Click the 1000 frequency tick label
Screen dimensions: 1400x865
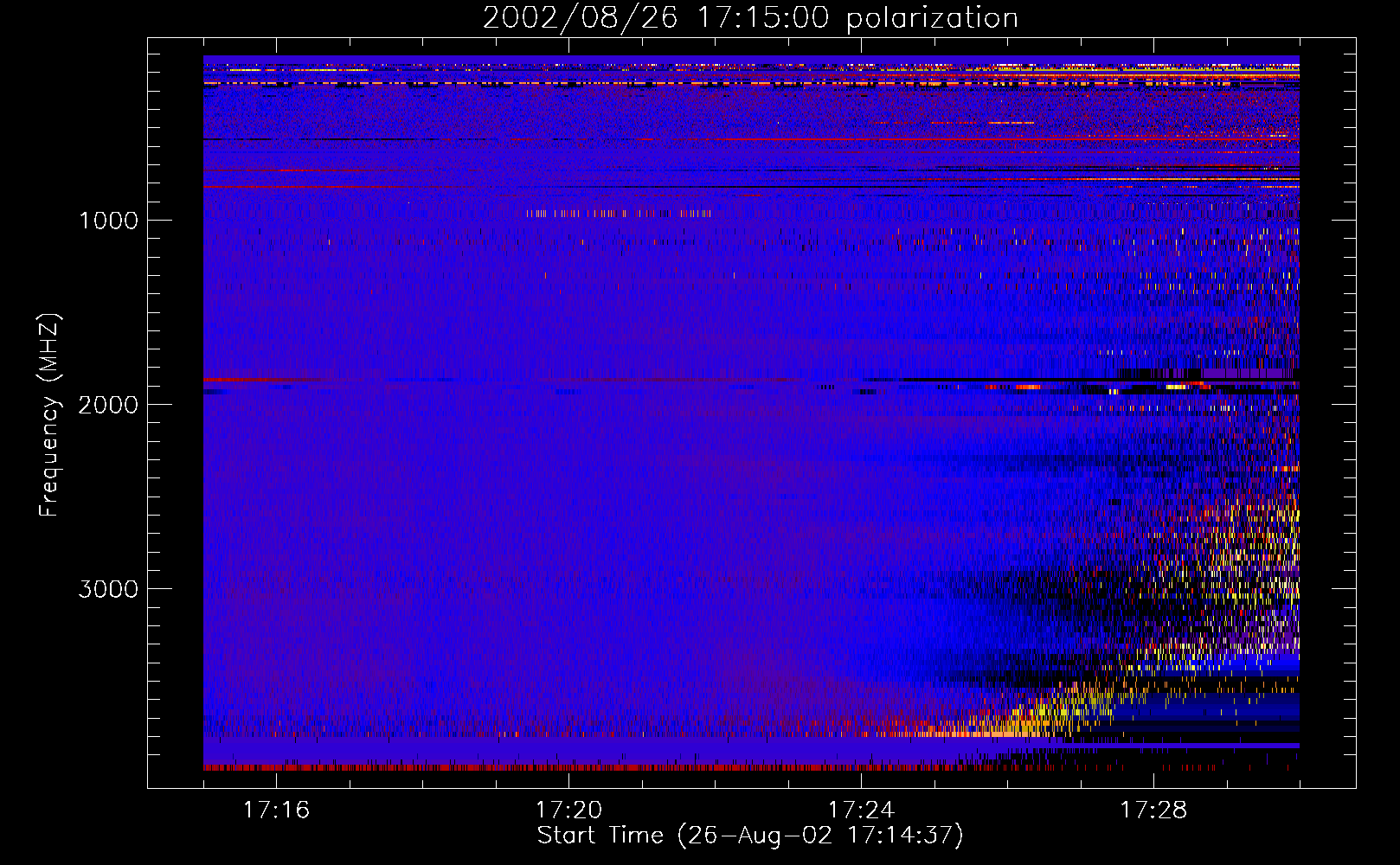(108, 221)
